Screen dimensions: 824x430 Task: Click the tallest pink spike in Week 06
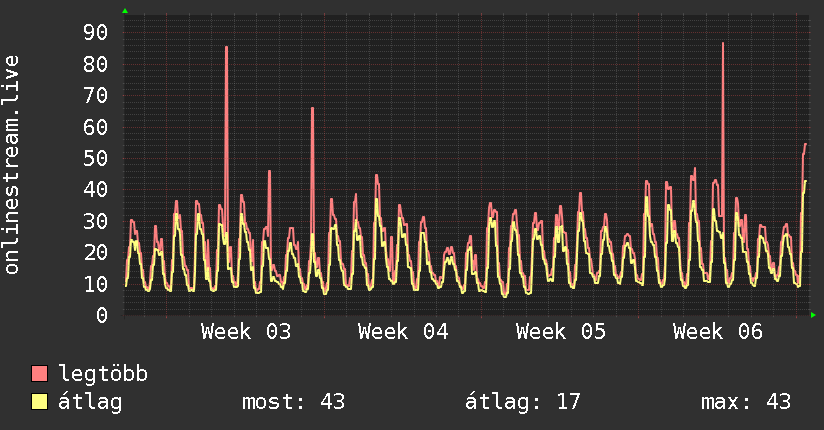[x=723, y=129]
